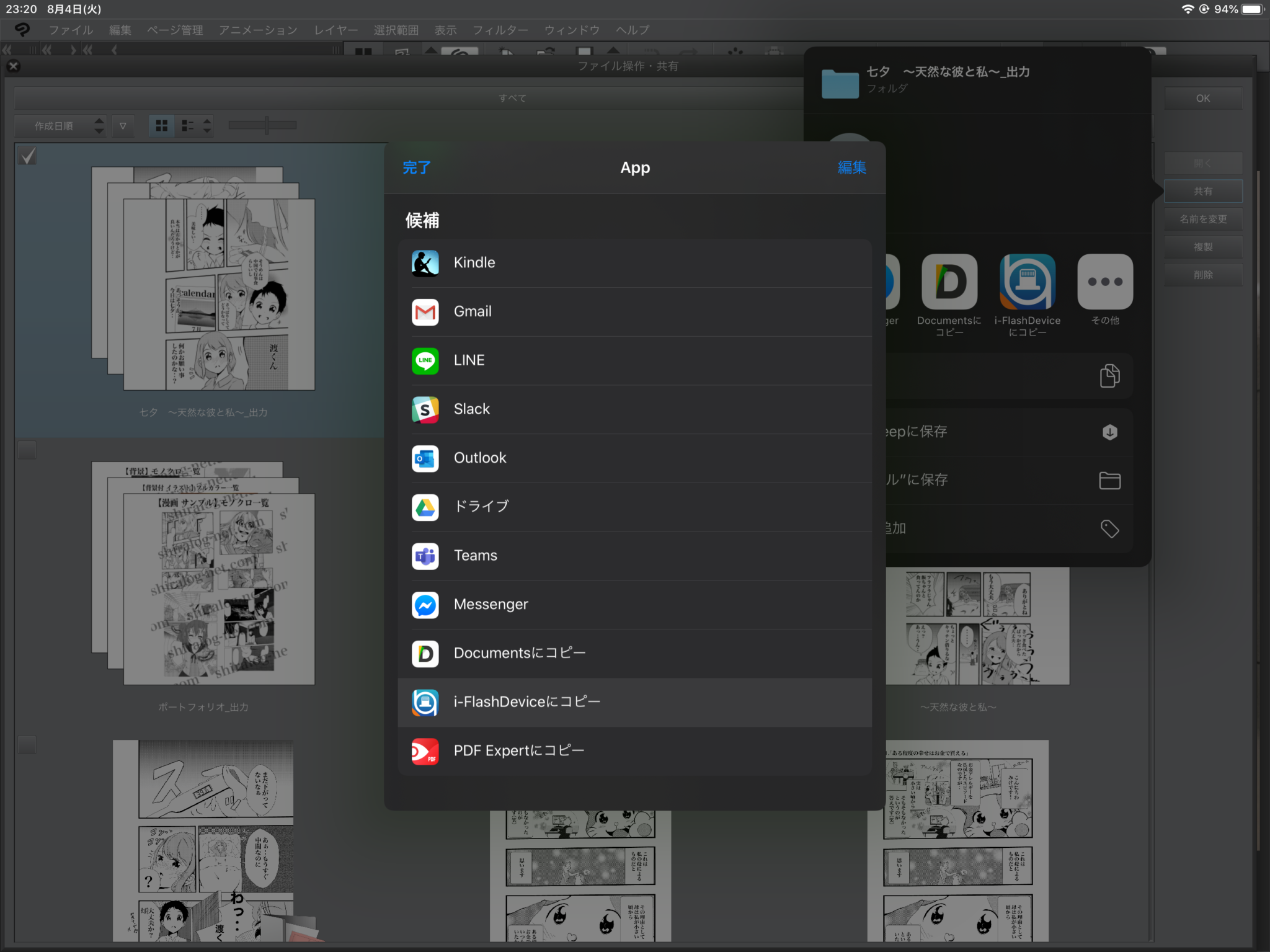The height and width of the screenshot is (952, 1270).
Task: Select the Messenger app entry
Action: pyautogui.click(x=634, y=605)
